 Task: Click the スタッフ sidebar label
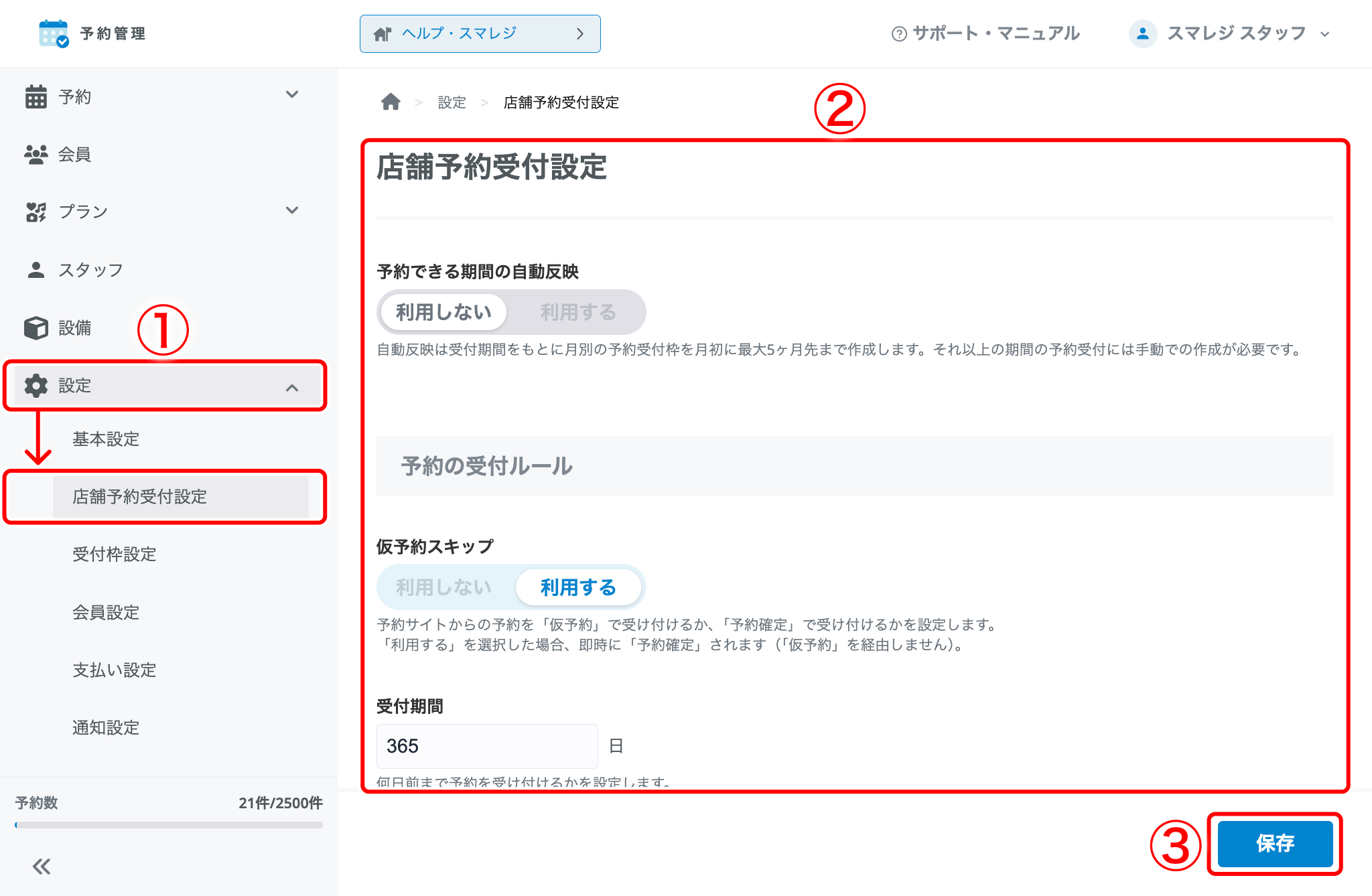91,270
